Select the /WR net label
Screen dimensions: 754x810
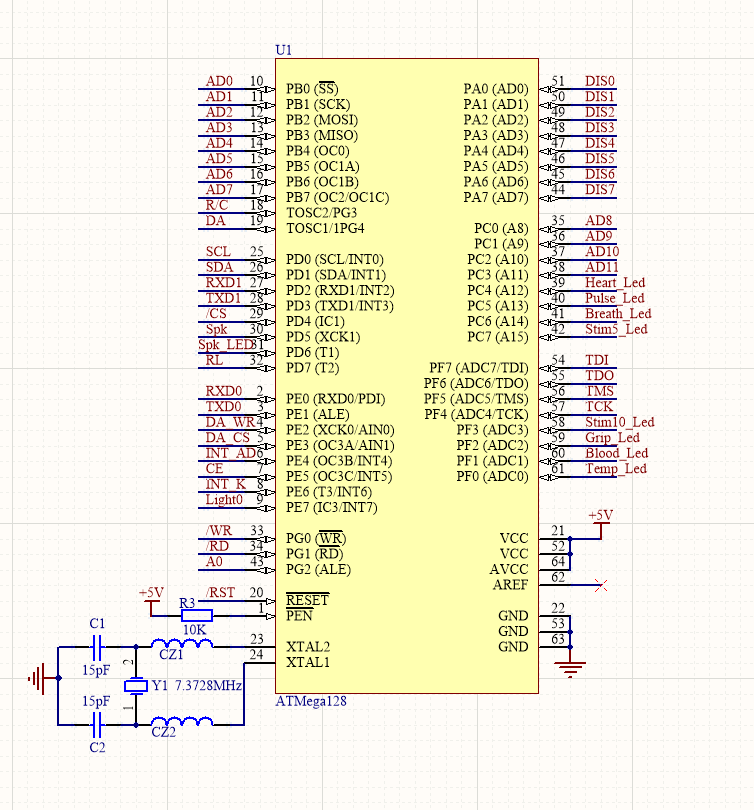pyautogui.click(x=219, y=531)
